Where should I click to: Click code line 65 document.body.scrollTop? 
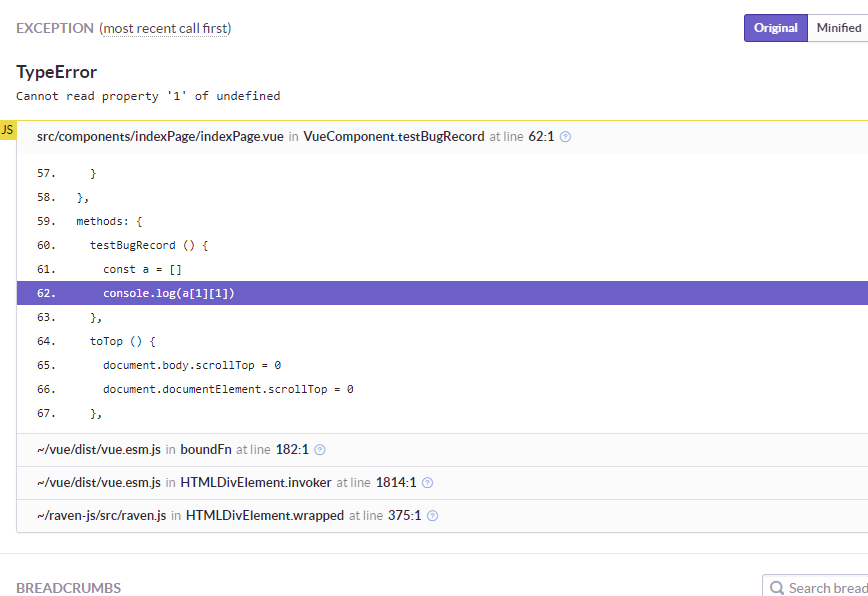coord(192,365)
